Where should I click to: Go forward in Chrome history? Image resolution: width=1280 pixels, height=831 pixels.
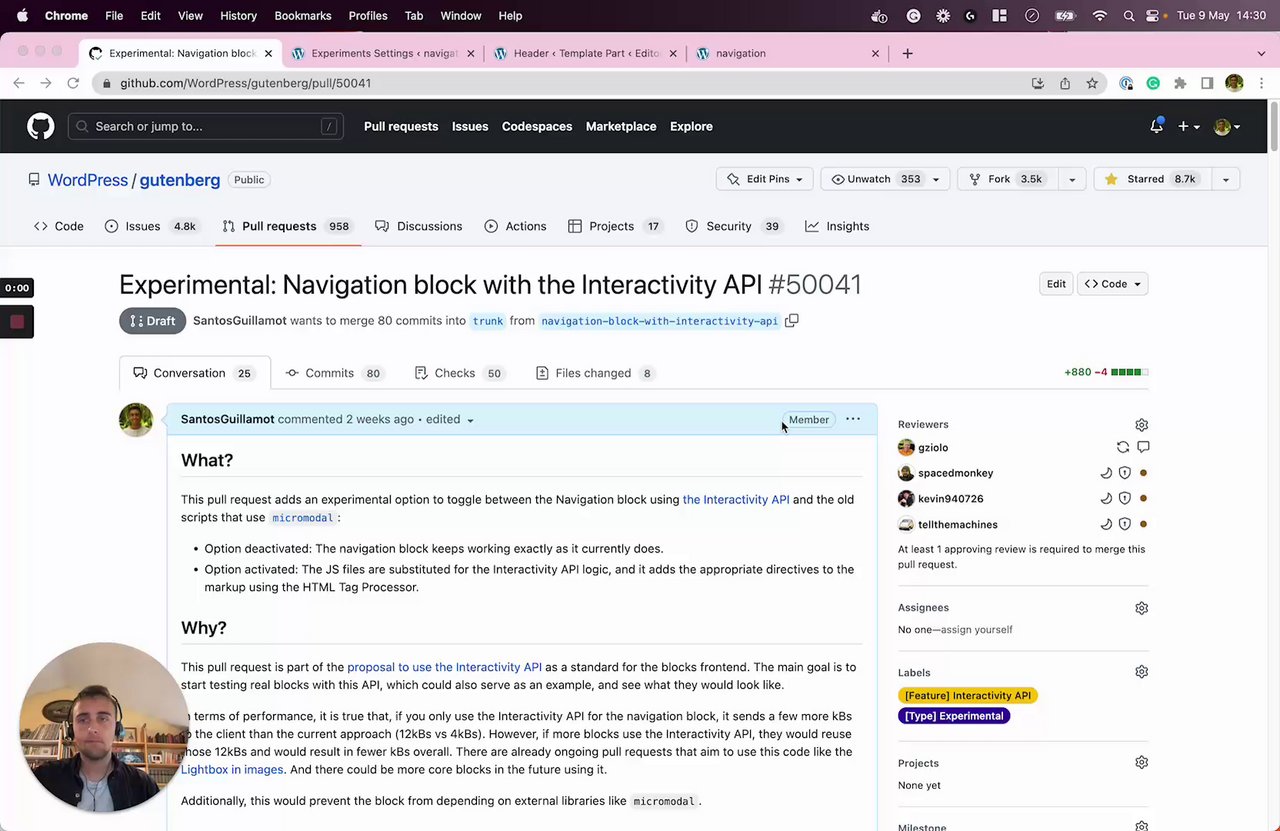point(46,83)
